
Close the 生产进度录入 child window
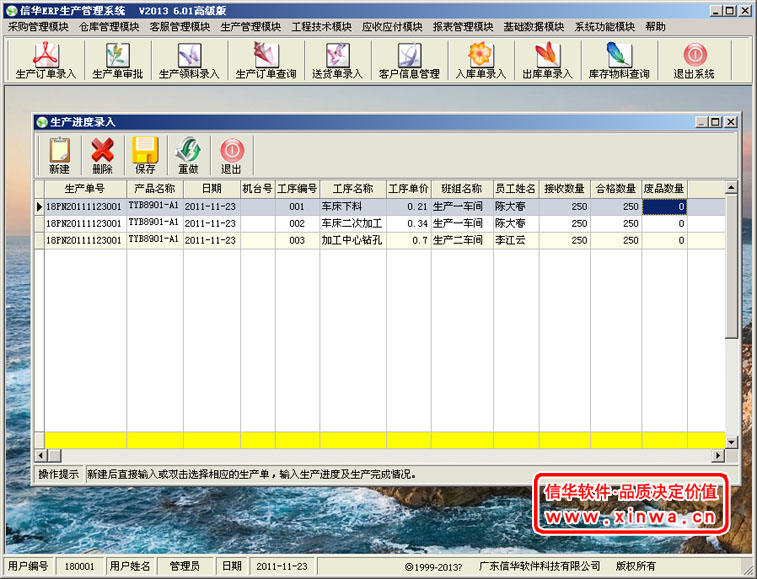point(731,122)
